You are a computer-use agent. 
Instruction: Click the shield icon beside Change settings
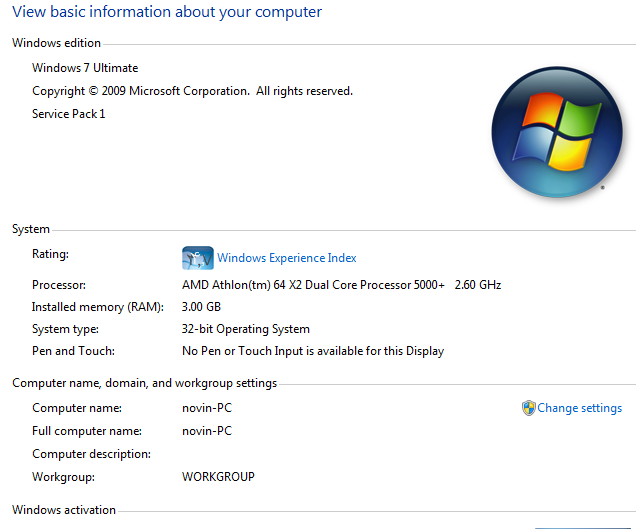529,408
